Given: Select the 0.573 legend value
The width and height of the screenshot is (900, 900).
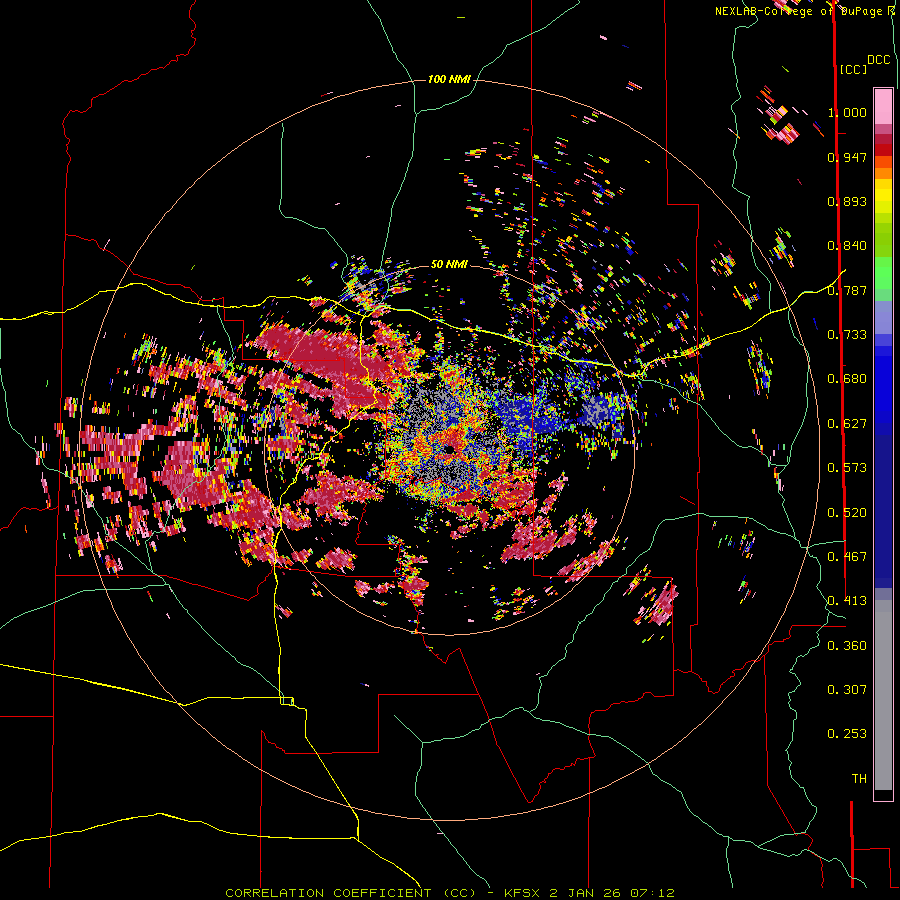Looking at the screenshot, I should [x=847, y=468].
